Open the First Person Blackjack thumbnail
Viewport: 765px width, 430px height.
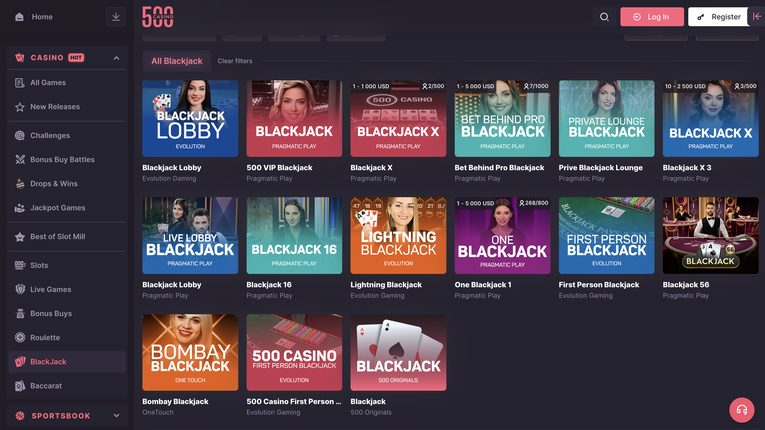coord(606,236)
